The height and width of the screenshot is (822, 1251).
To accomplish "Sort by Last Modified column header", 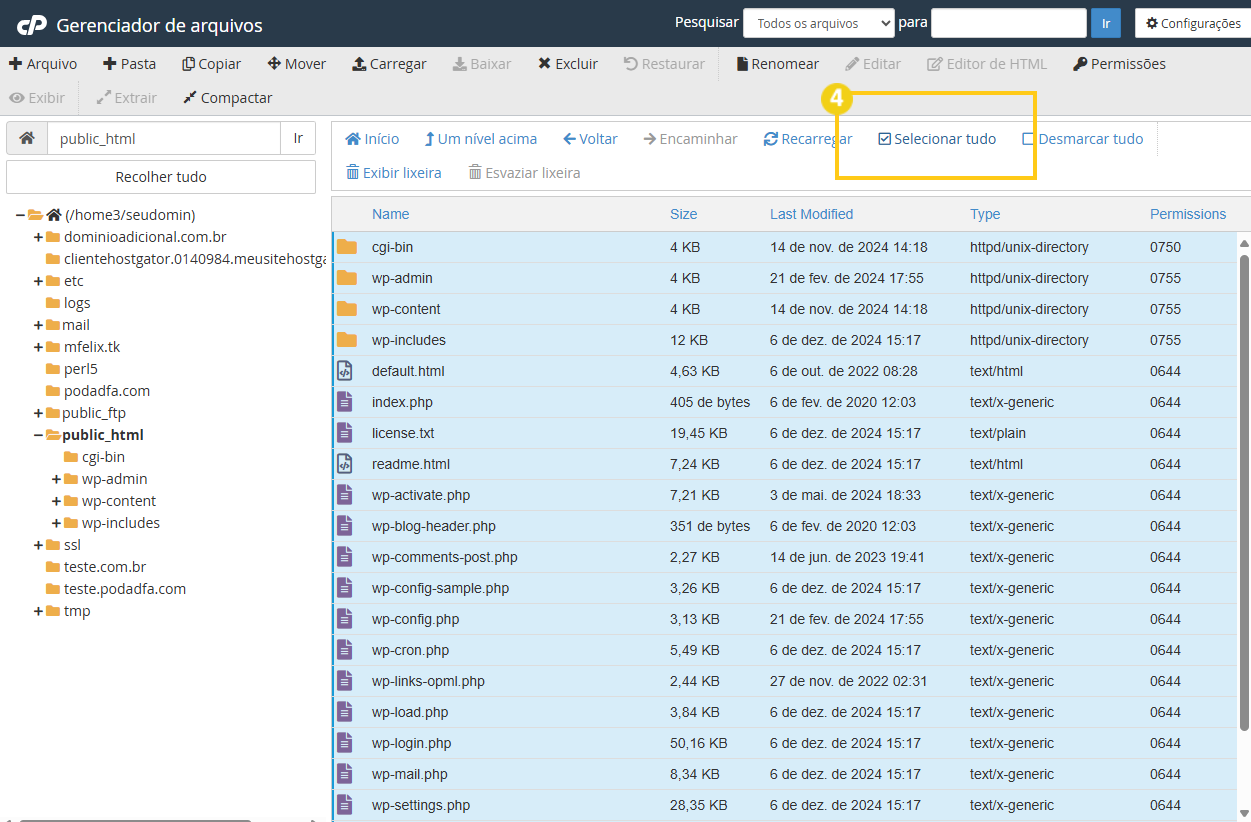I will point(812,214).
